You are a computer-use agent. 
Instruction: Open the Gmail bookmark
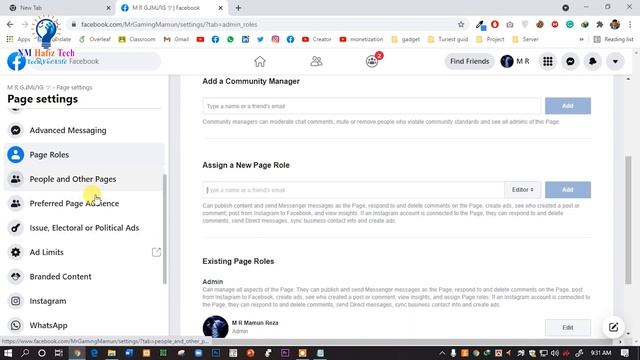click(176, 39)
